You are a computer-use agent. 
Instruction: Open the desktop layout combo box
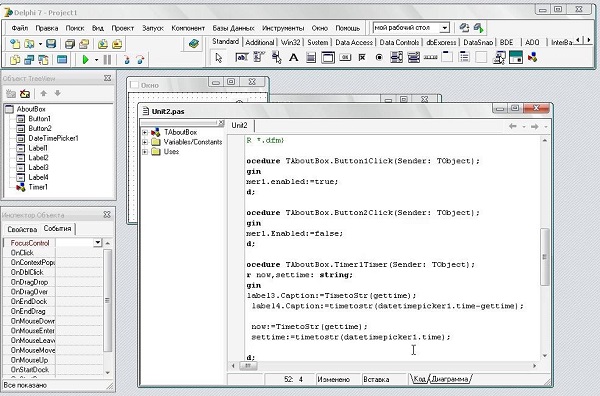[411, 28]
